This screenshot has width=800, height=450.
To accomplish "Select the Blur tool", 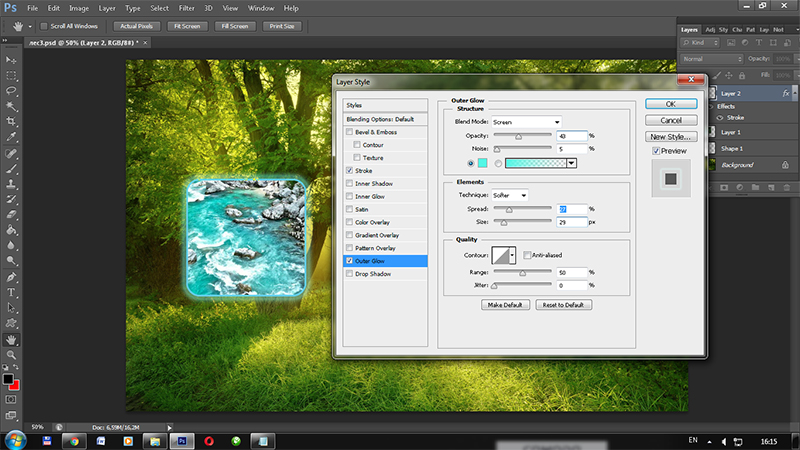I will pos(11,245).
